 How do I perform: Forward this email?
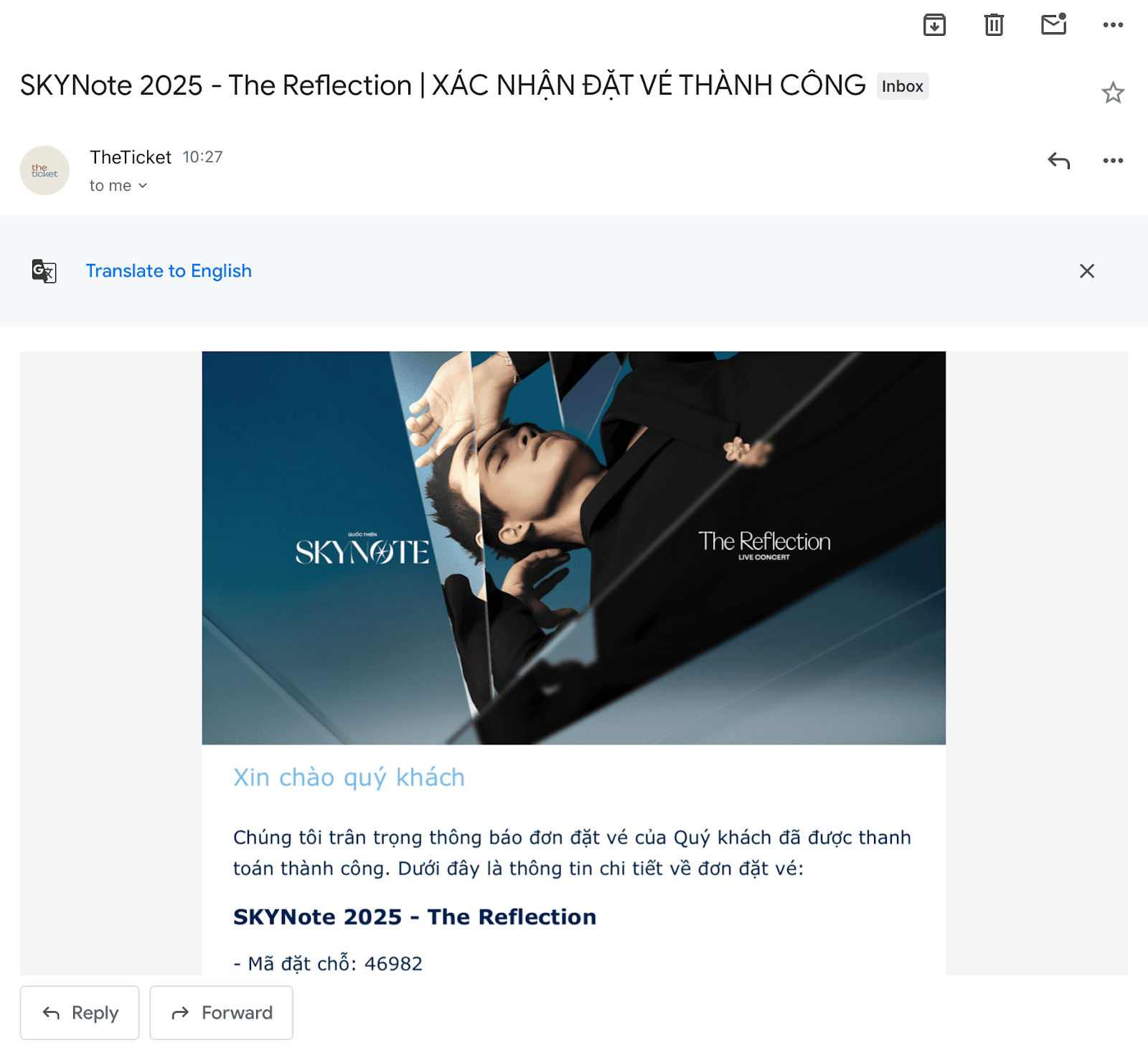[x=221, y=1013]
